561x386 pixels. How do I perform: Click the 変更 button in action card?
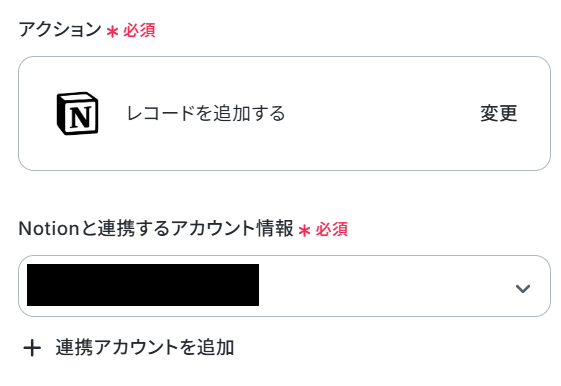tap(498, 113)
